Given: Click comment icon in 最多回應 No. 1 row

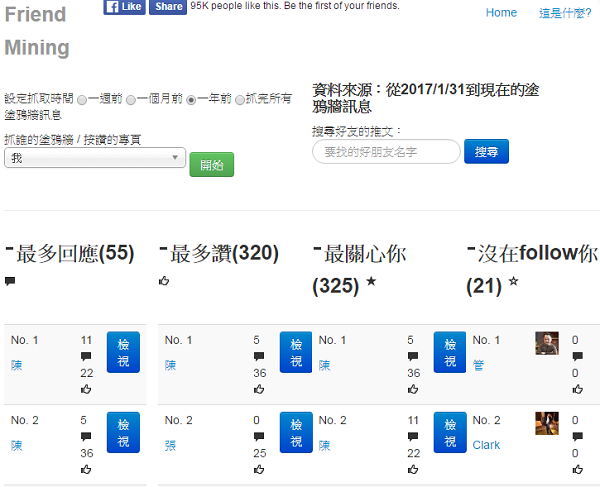Looking at the screenshot, I should [x=85, y=356].
